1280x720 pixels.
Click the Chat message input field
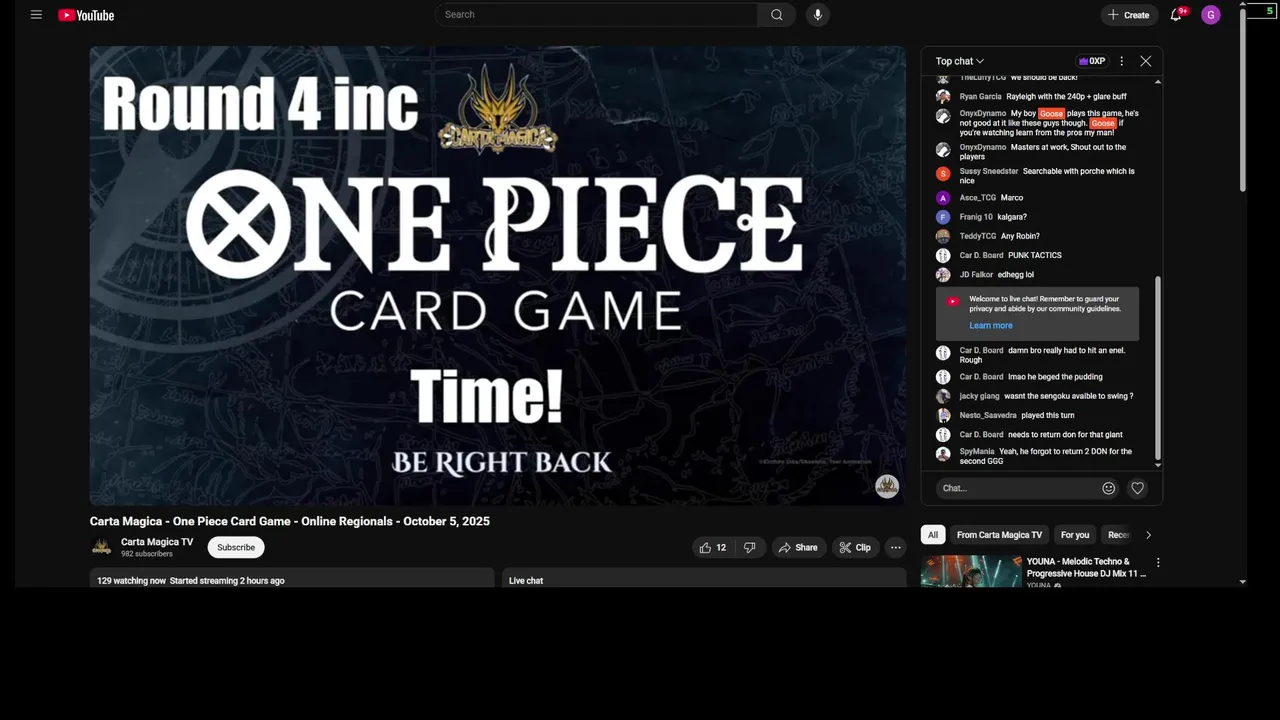click(x=1018, y=488)
